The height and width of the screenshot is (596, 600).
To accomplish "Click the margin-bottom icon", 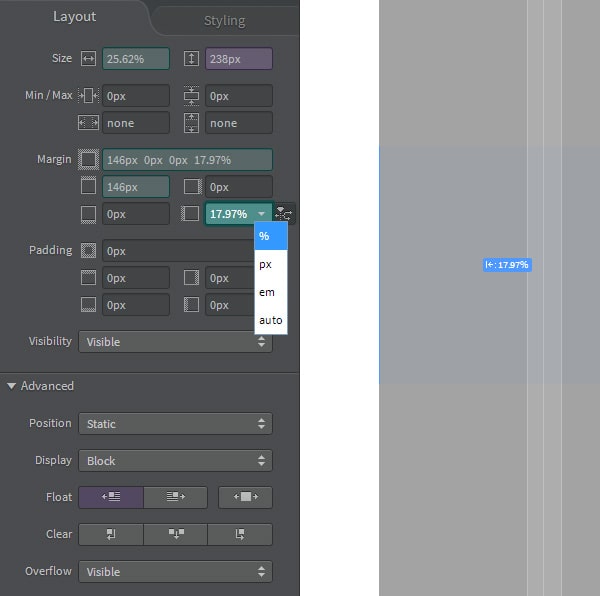I will pos(88,214).
